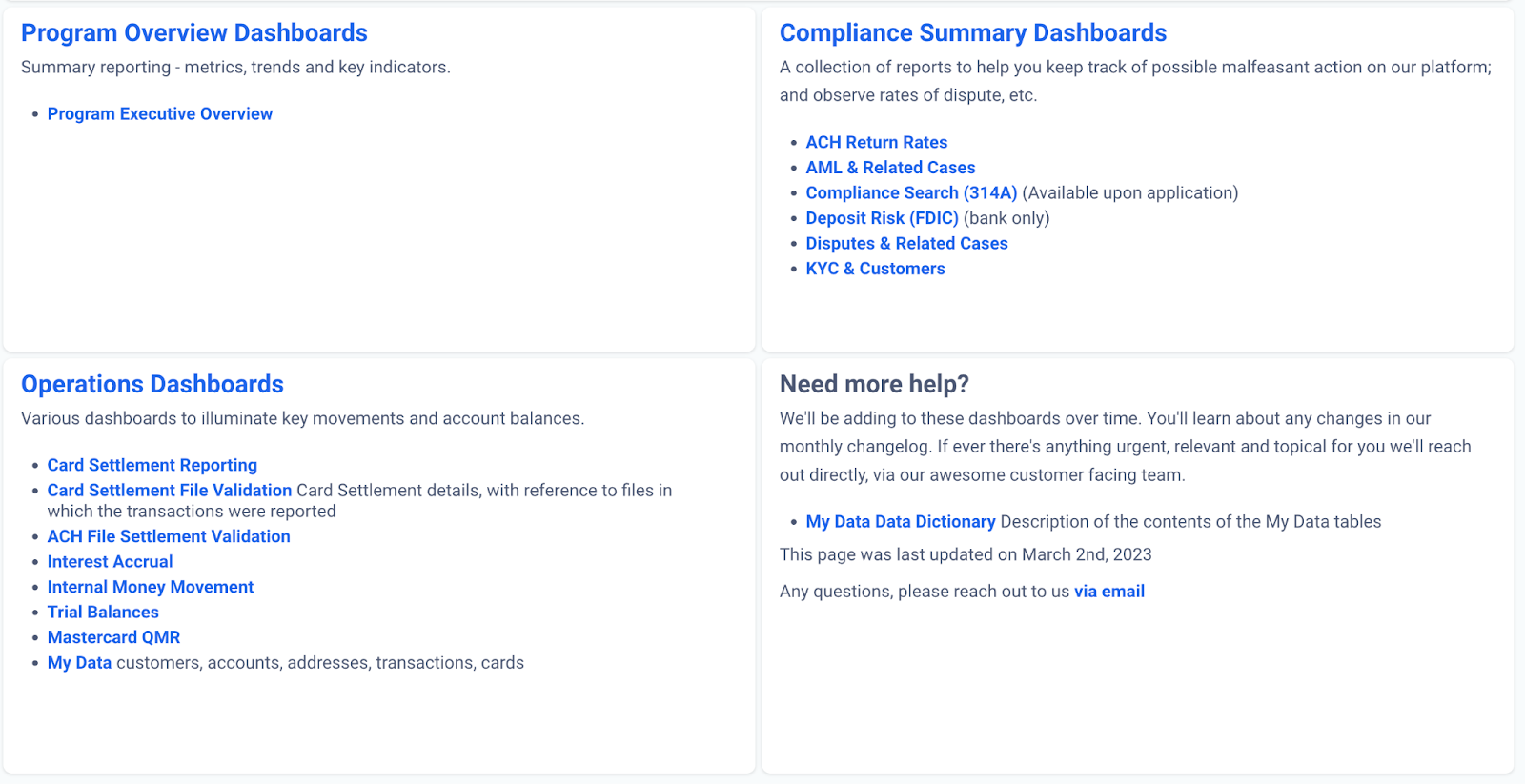Click the Compliance Summary Dashboards heading
Screen dimensions: 1525x784
coord(972,33)
